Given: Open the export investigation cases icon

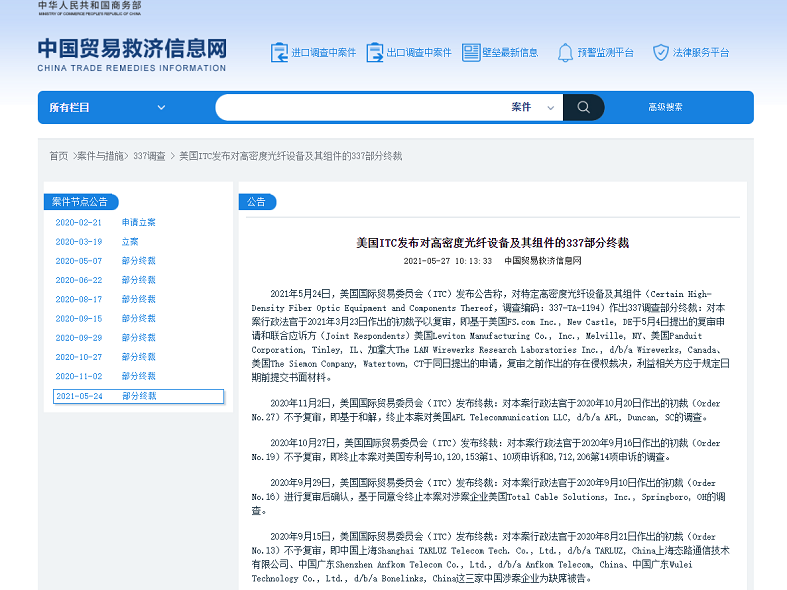Looking at the screenshot, I should pyautogui.click(x=374, y=53).
